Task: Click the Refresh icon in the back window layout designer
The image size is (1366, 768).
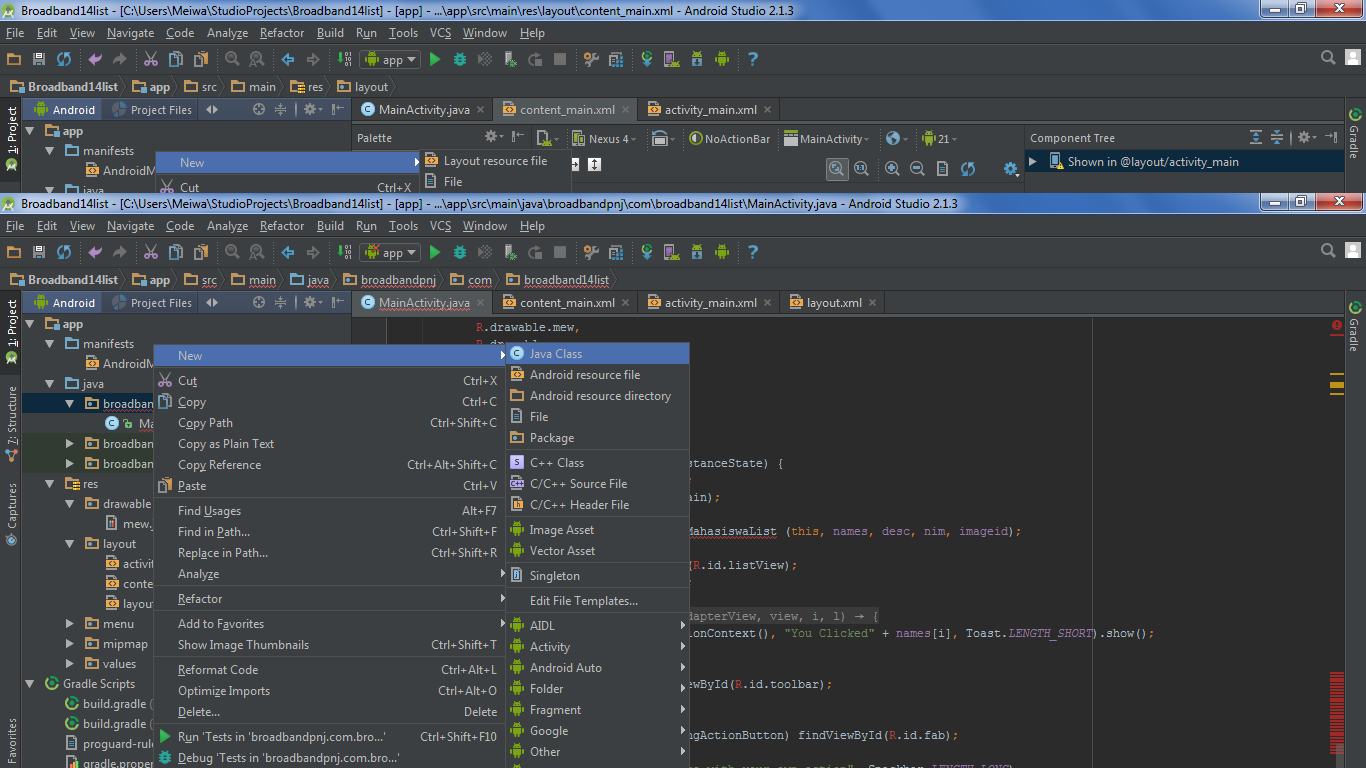Action: point(968,169)
